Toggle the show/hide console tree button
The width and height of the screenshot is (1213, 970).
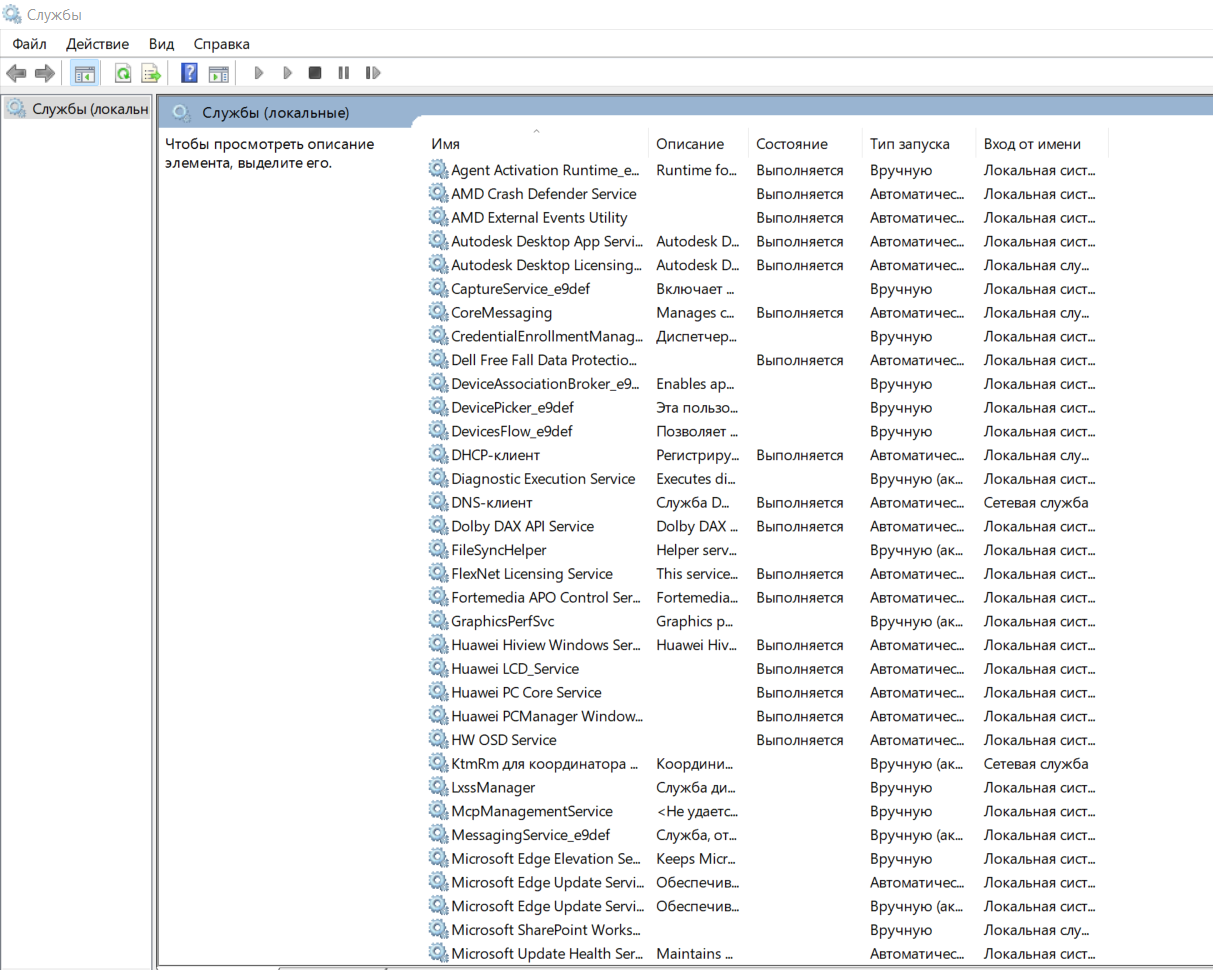click(85, 73)
